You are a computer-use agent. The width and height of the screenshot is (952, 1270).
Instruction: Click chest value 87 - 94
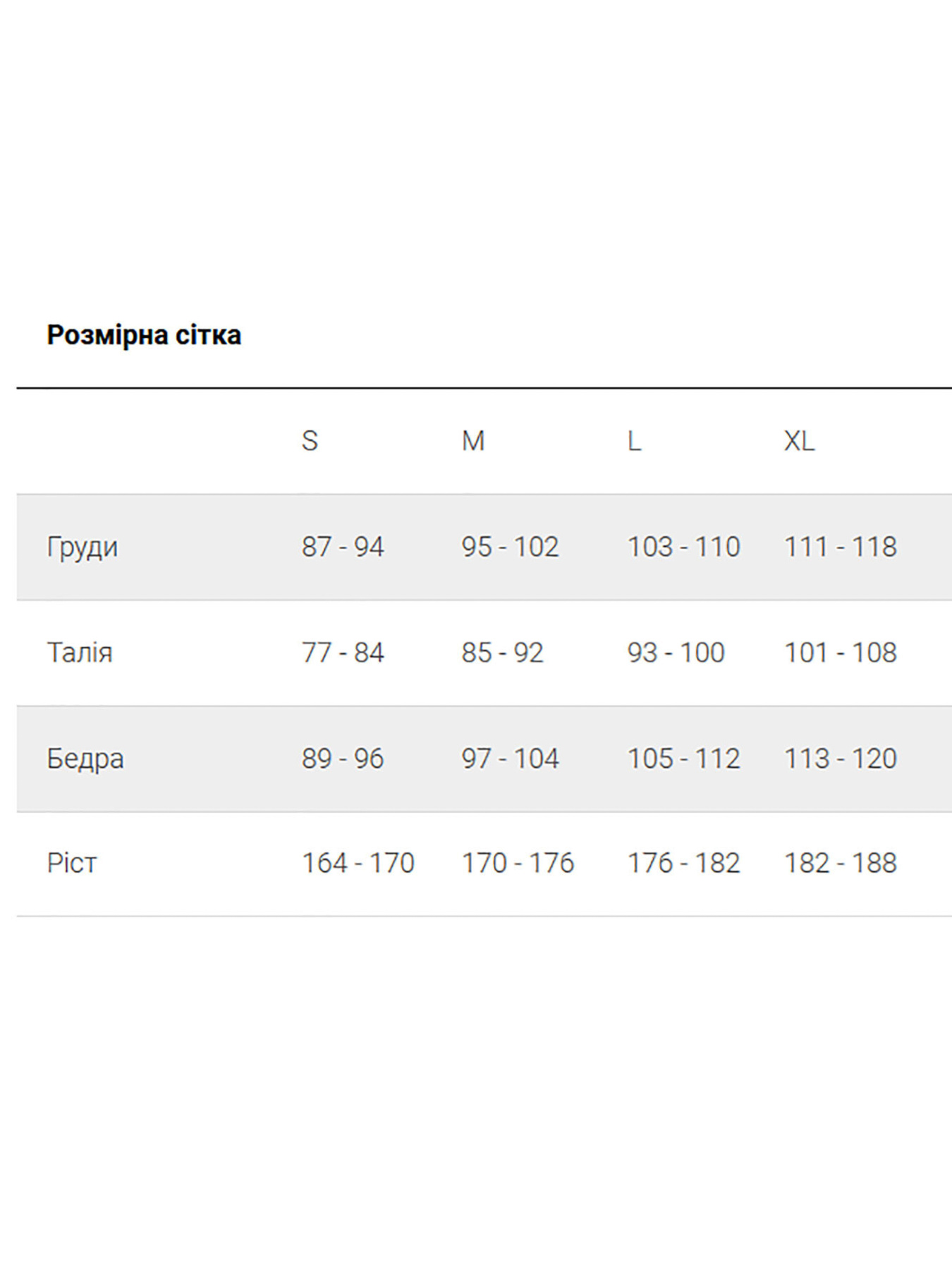tap(343, 547)
